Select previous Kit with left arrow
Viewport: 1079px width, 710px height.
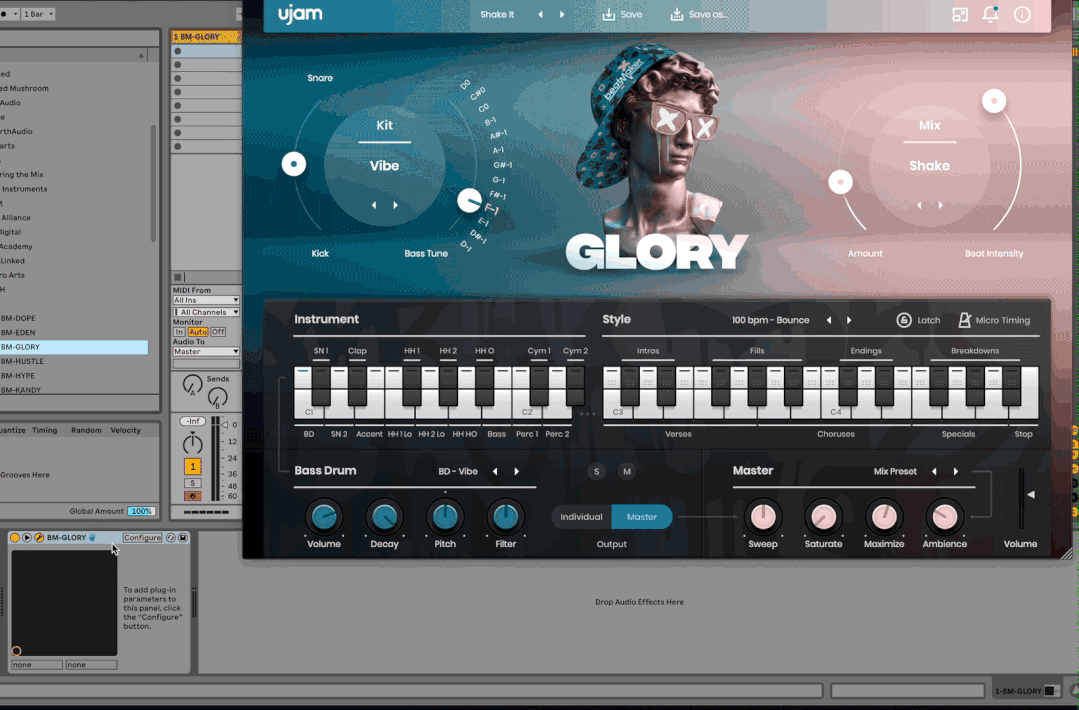point(374,205)
